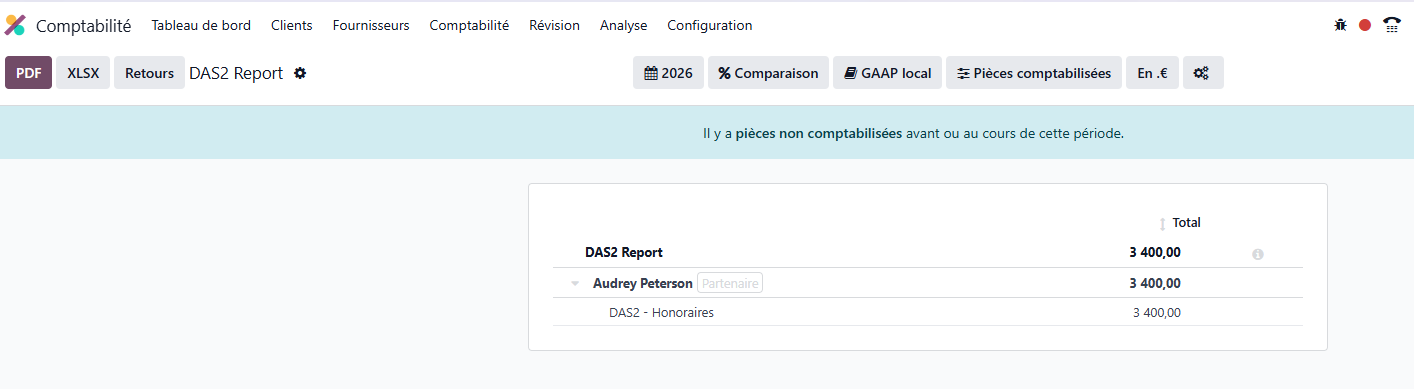The image size is (1414, 389).
Task: Select the DAS2 - Honoraires line
Action: pos(661,313)
